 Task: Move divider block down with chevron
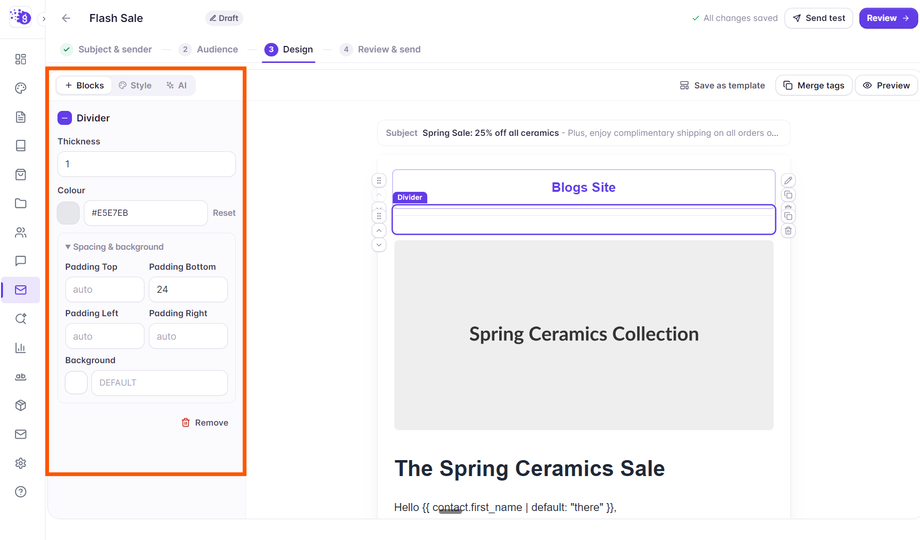pyautogui.click(x=379, y=245)
